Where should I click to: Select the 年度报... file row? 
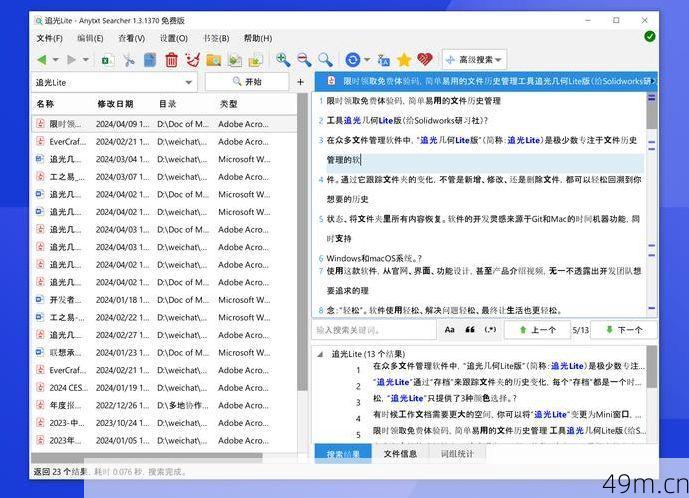tap(164, 405)
